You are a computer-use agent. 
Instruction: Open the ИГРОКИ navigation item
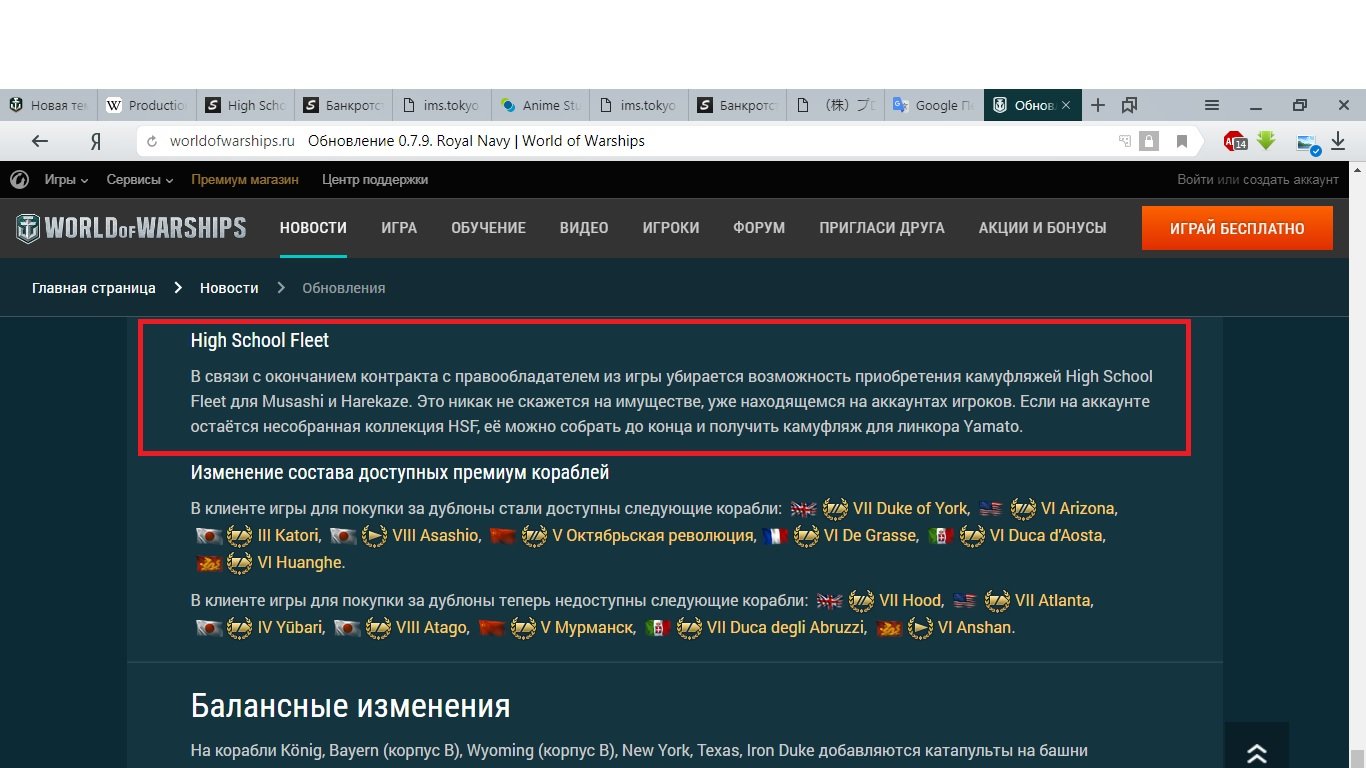(x=671, y=228)
